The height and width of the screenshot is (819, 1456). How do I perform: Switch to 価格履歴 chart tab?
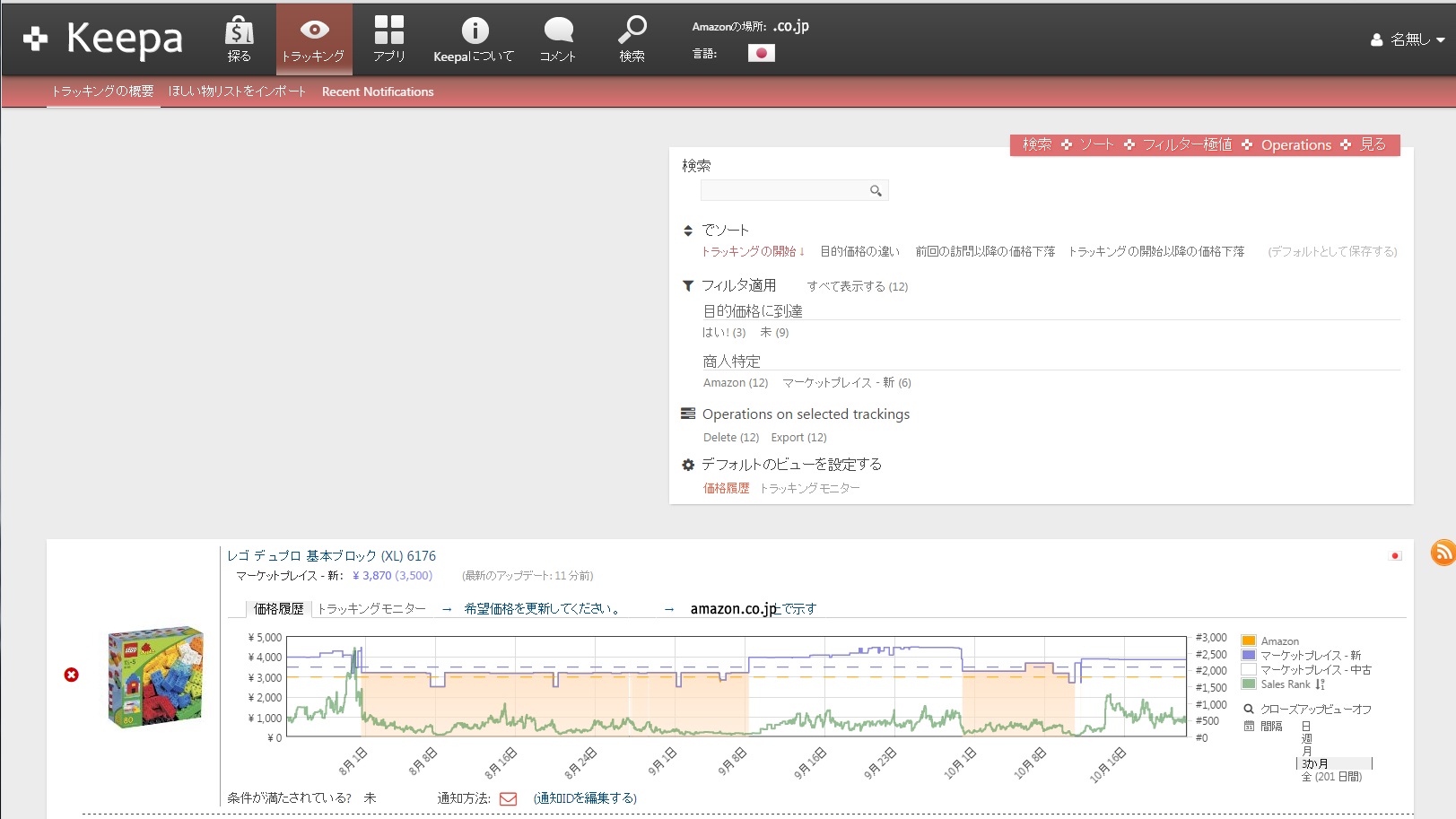coord(279,608)
